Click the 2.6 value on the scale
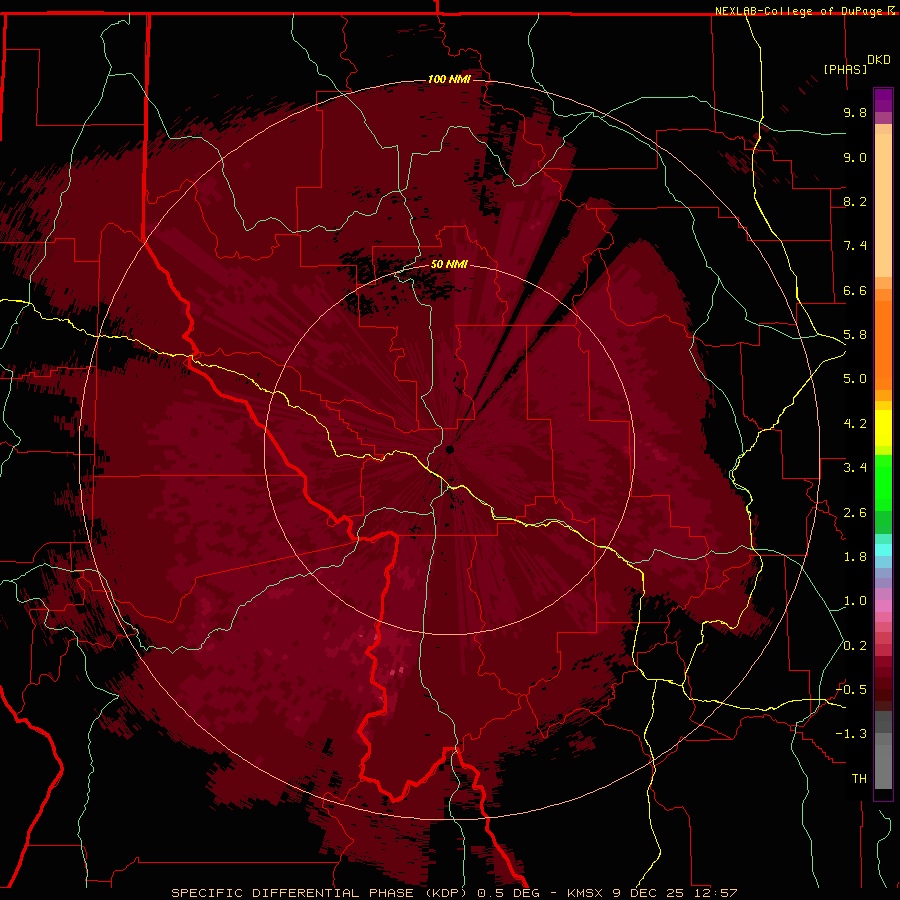The height and width of the screenshot is (900, 900). (x=855, y=513)
